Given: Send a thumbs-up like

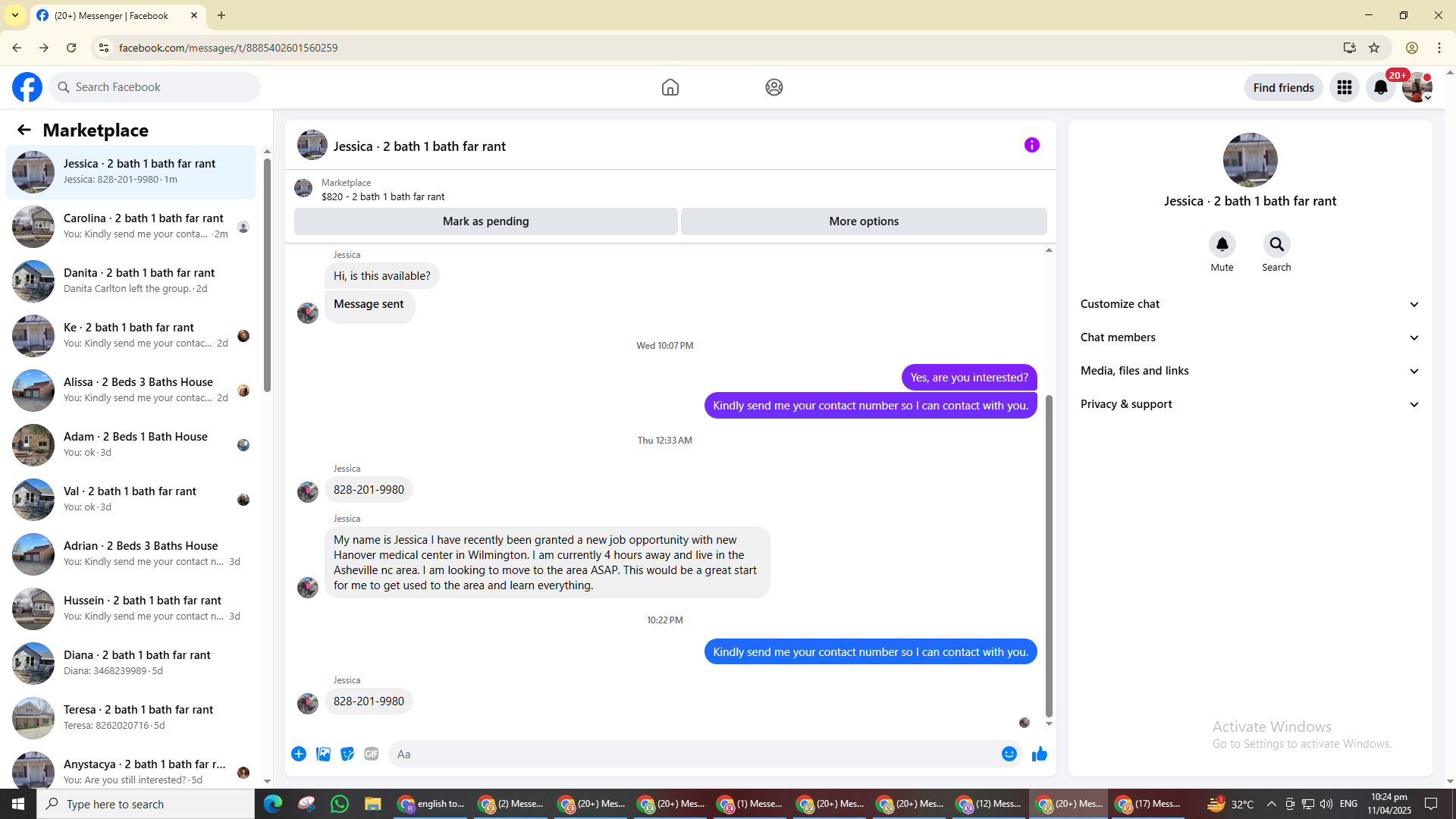Looking at the screenshot, I should [x=1040, y=754].
